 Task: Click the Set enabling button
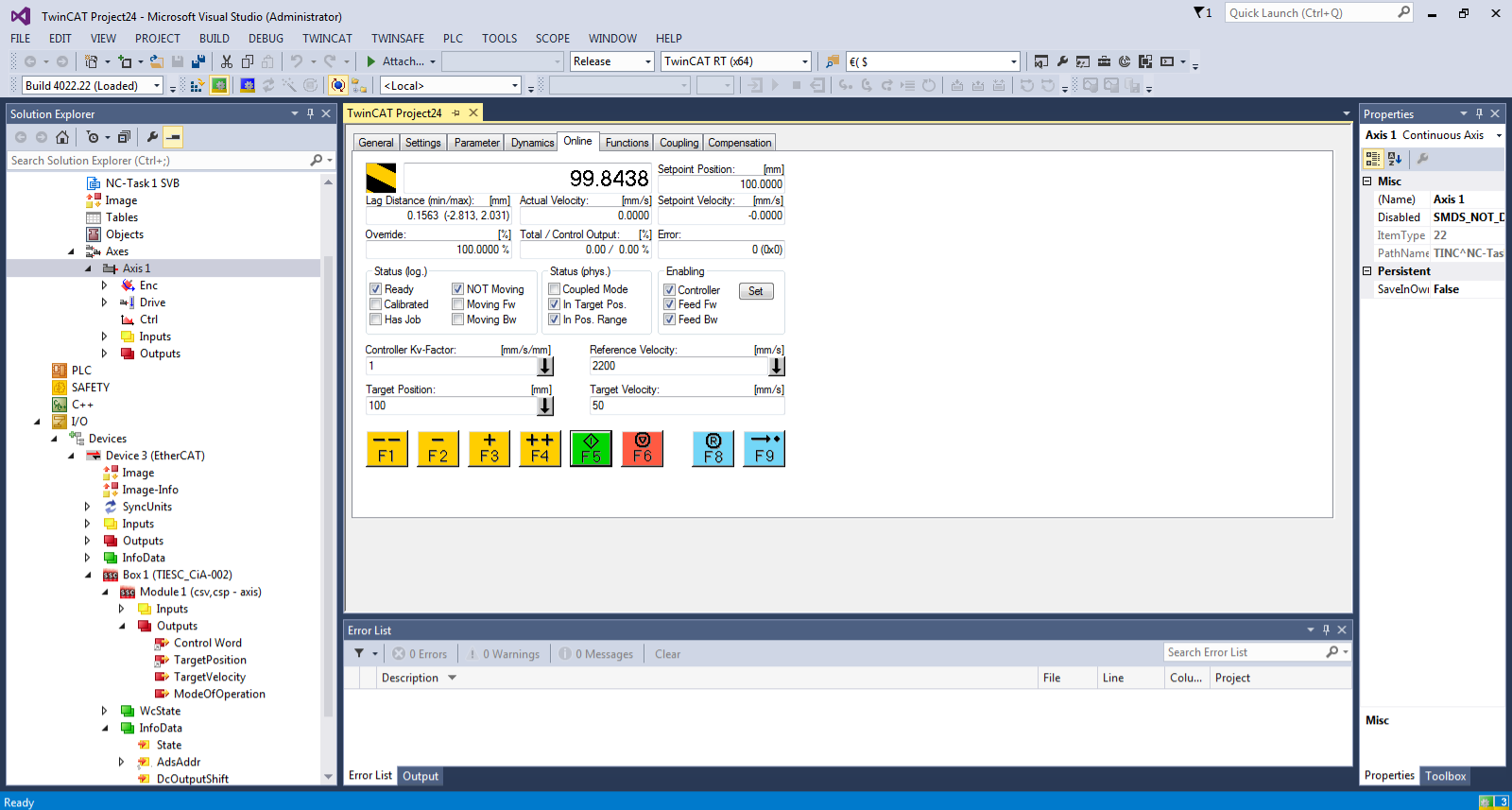(x=756, y=291)
